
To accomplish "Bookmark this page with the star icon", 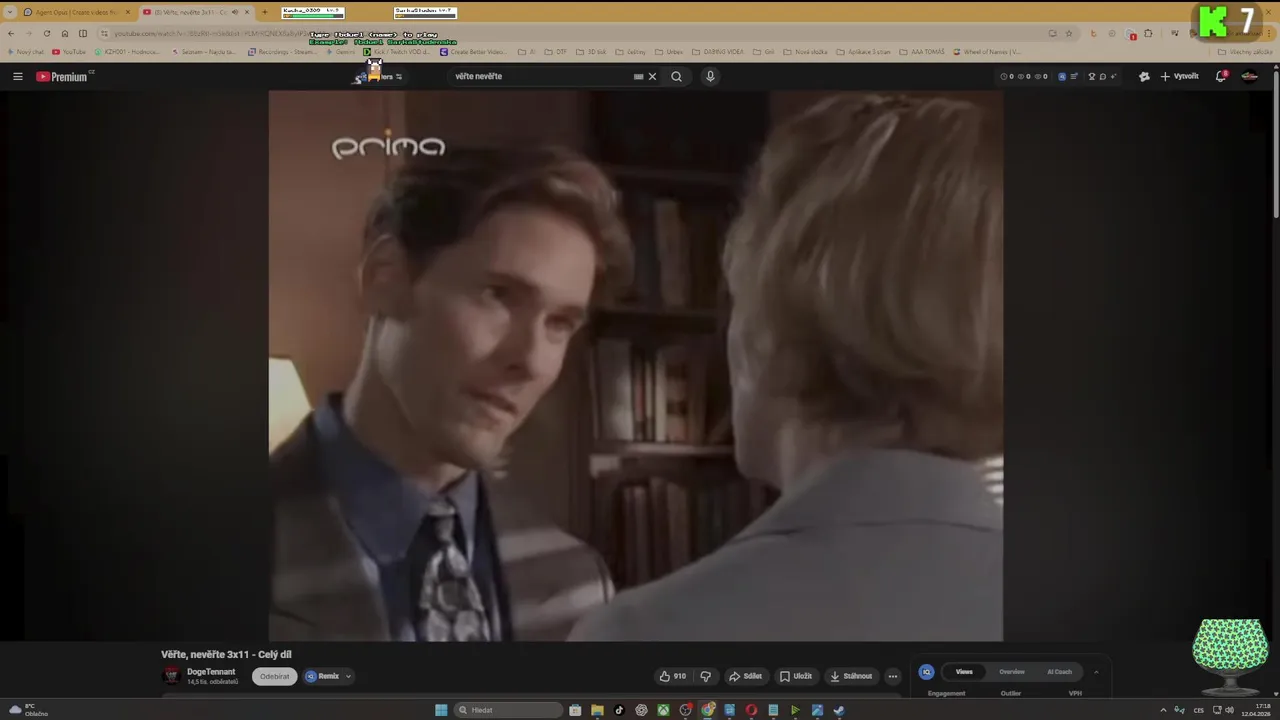I will coord(1068,33).
